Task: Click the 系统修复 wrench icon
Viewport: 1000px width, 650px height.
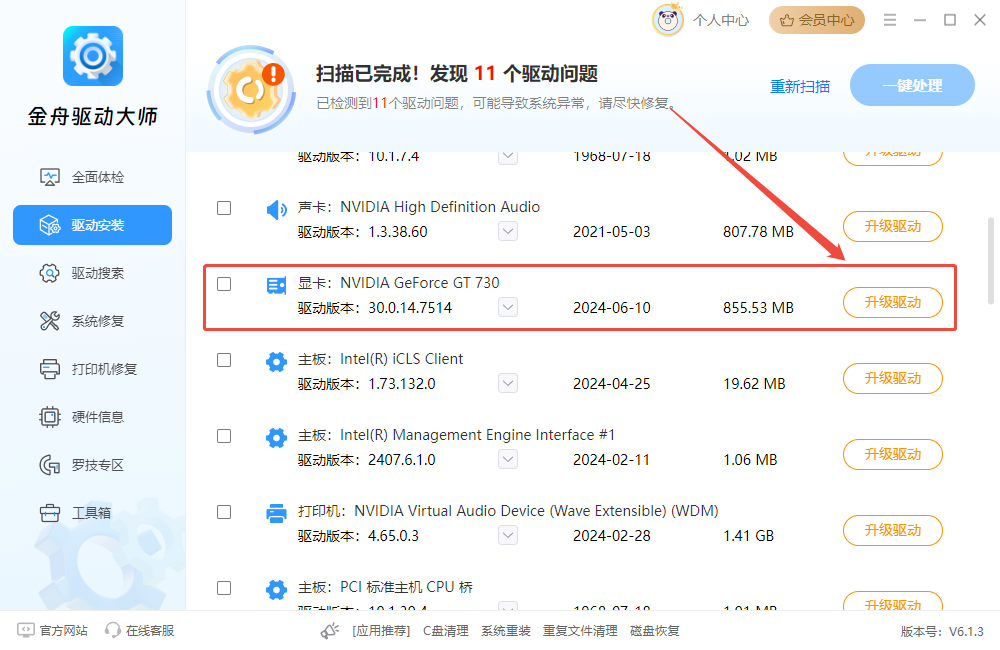Action: [x=50, y=321]
